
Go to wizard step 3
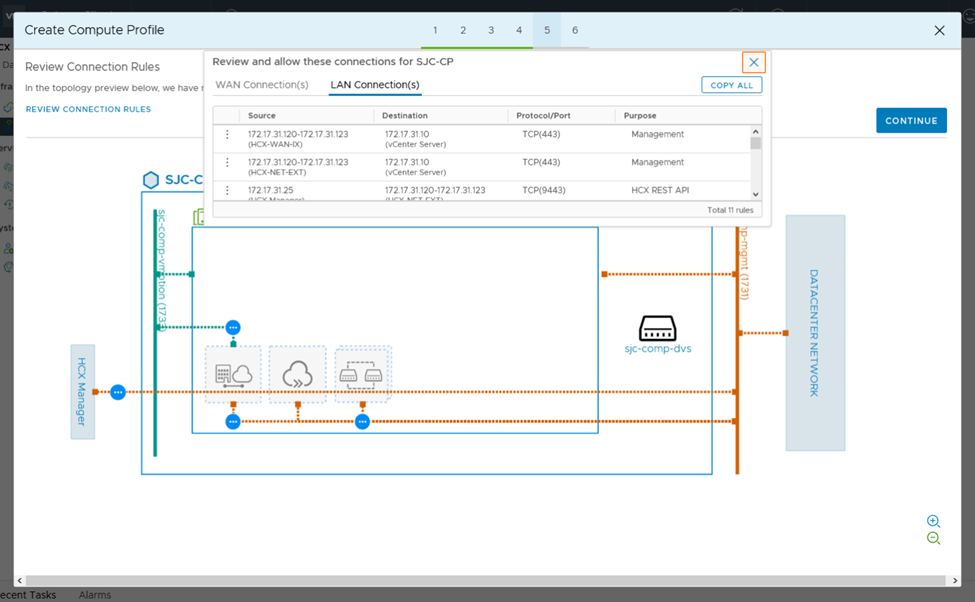pos(491,30)
